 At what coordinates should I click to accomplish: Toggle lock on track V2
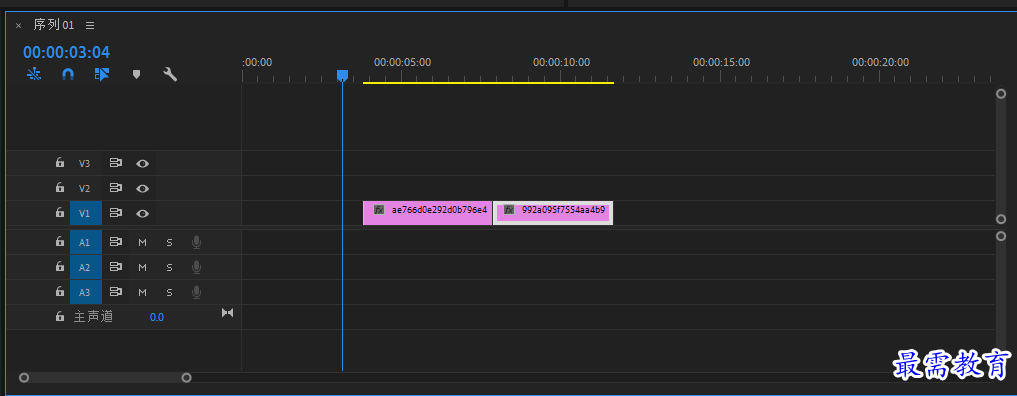[x=60, y=187]
